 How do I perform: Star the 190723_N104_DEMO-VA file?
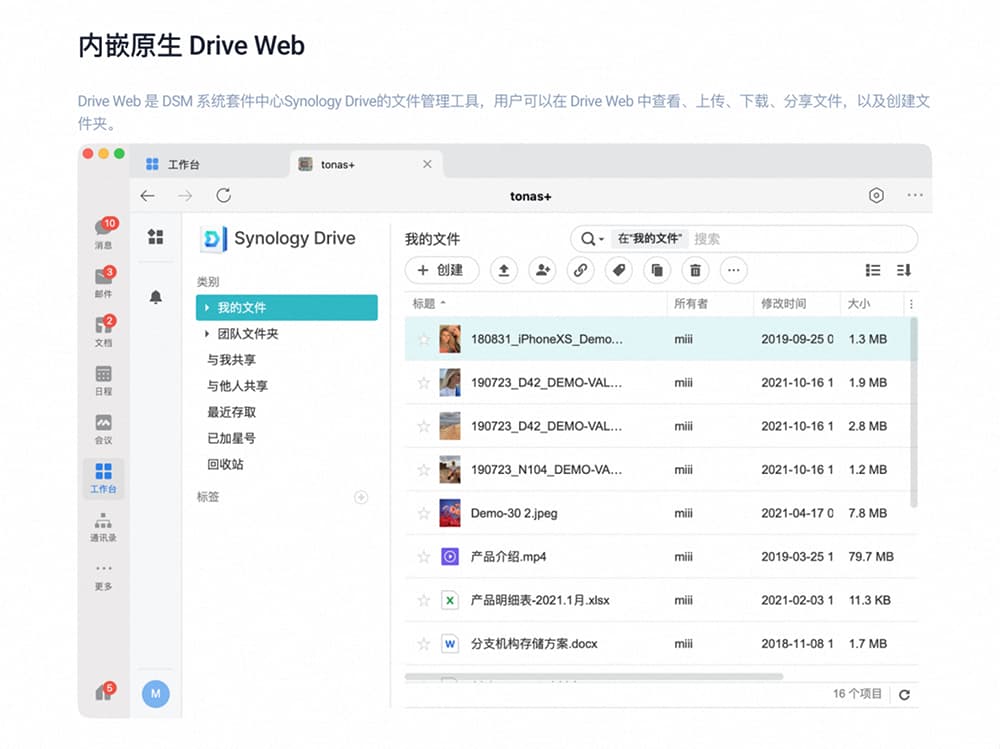(423, 470)
